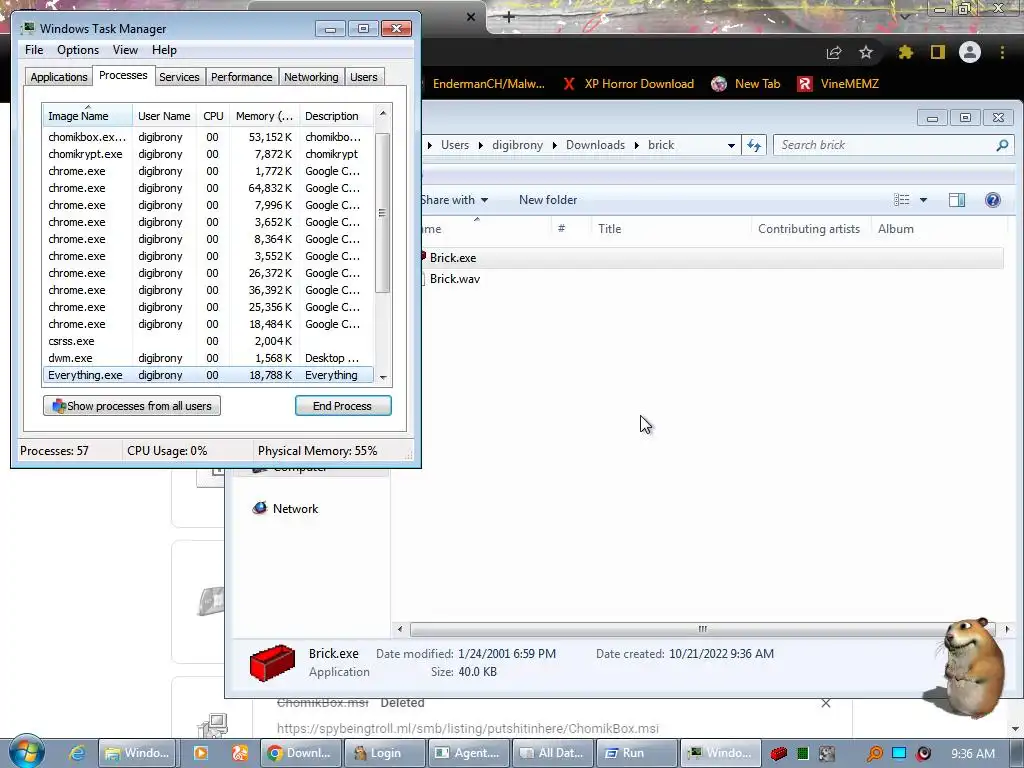Open the Performance tab
Screen dimensions: 1024x768
[242, 77]
